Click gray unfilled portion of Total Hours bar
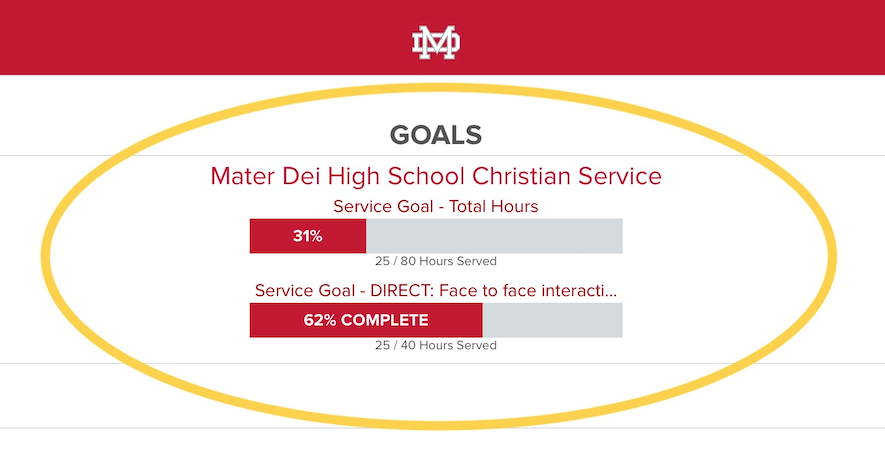 click(494, 236)
